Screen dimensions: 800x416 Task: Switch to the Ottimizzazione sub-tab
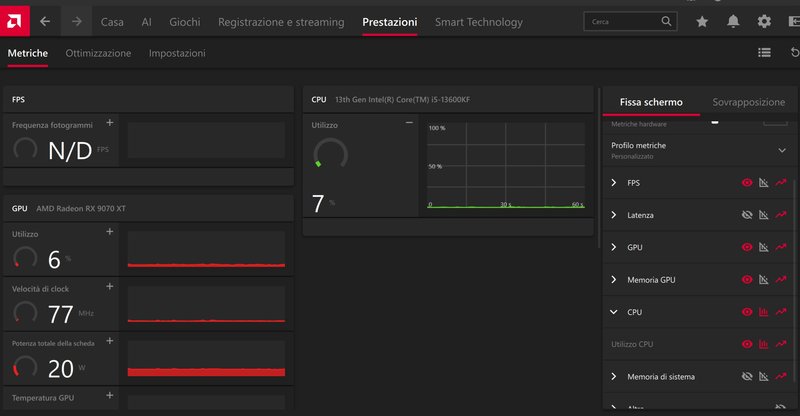coord(98,53)
